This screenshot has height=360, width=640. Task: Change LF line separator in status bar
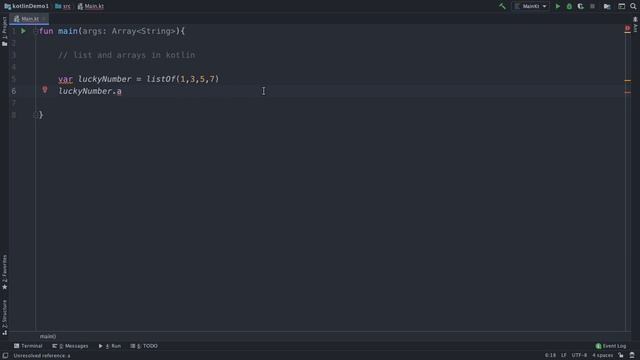pyautogui.click(x=564, y=356)
